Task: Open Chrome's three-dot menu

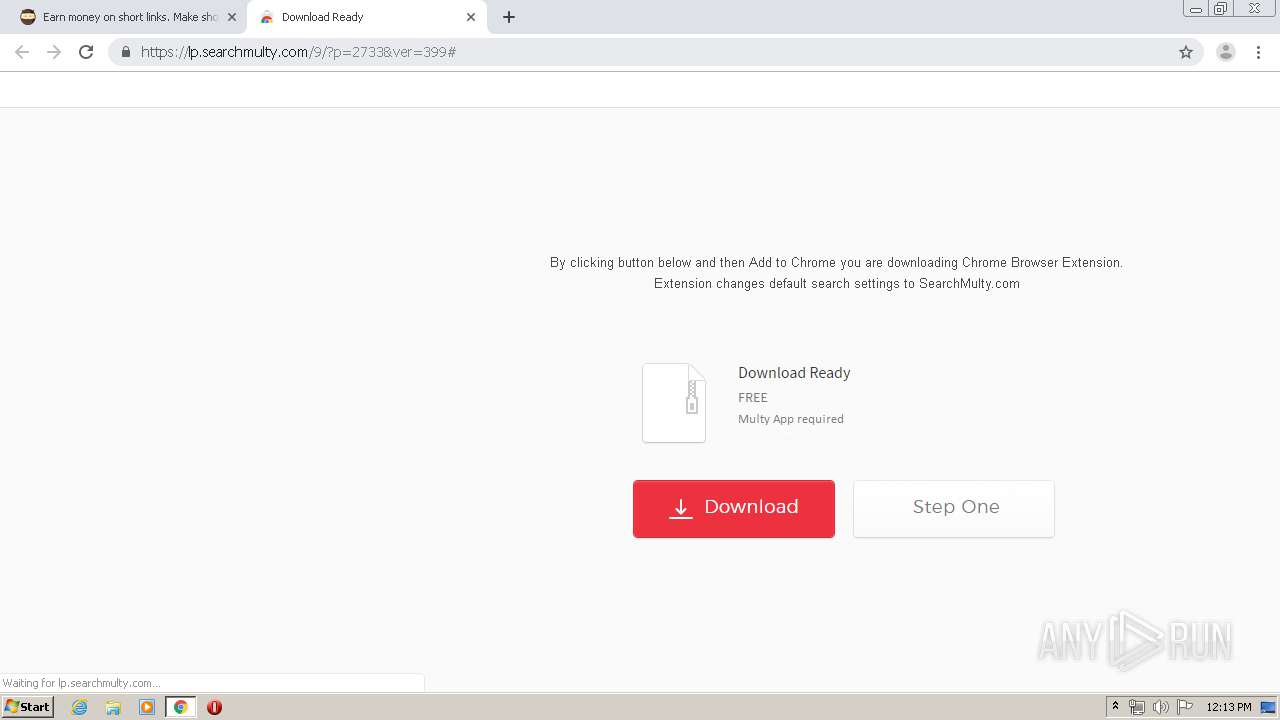Action: tap(1258, 52)
